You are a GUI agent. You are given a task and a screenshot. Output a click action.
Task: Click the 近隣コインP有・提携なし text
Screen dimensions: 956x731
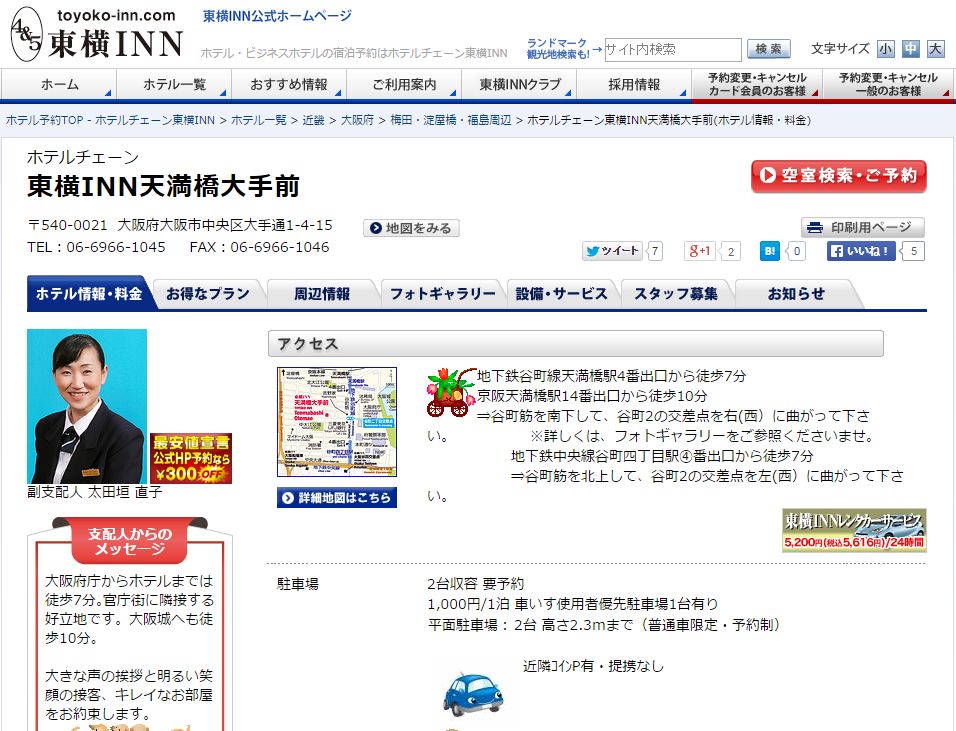click(x=593, y=666)
